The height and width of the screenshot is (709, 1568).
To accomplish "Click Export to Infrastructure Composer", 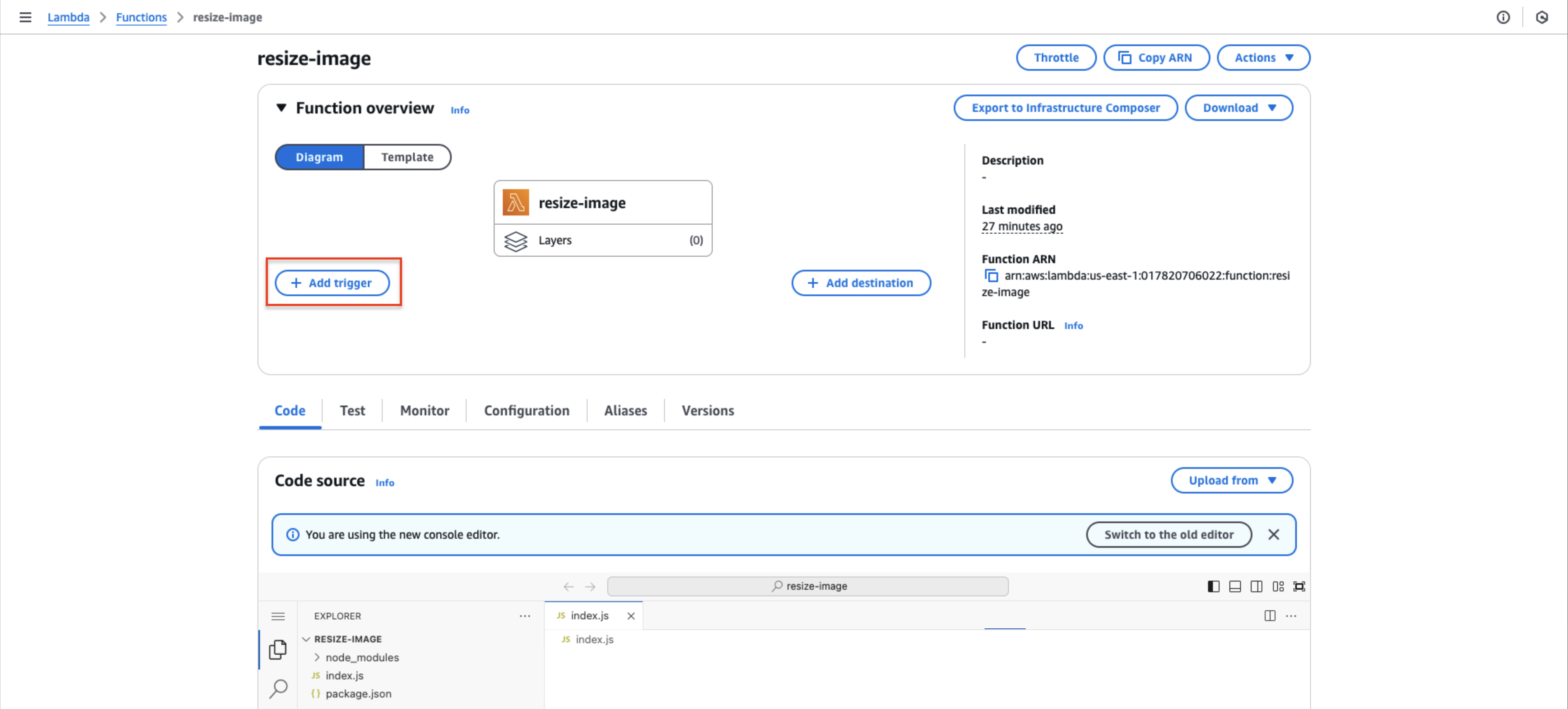I will pos(1066,108).
